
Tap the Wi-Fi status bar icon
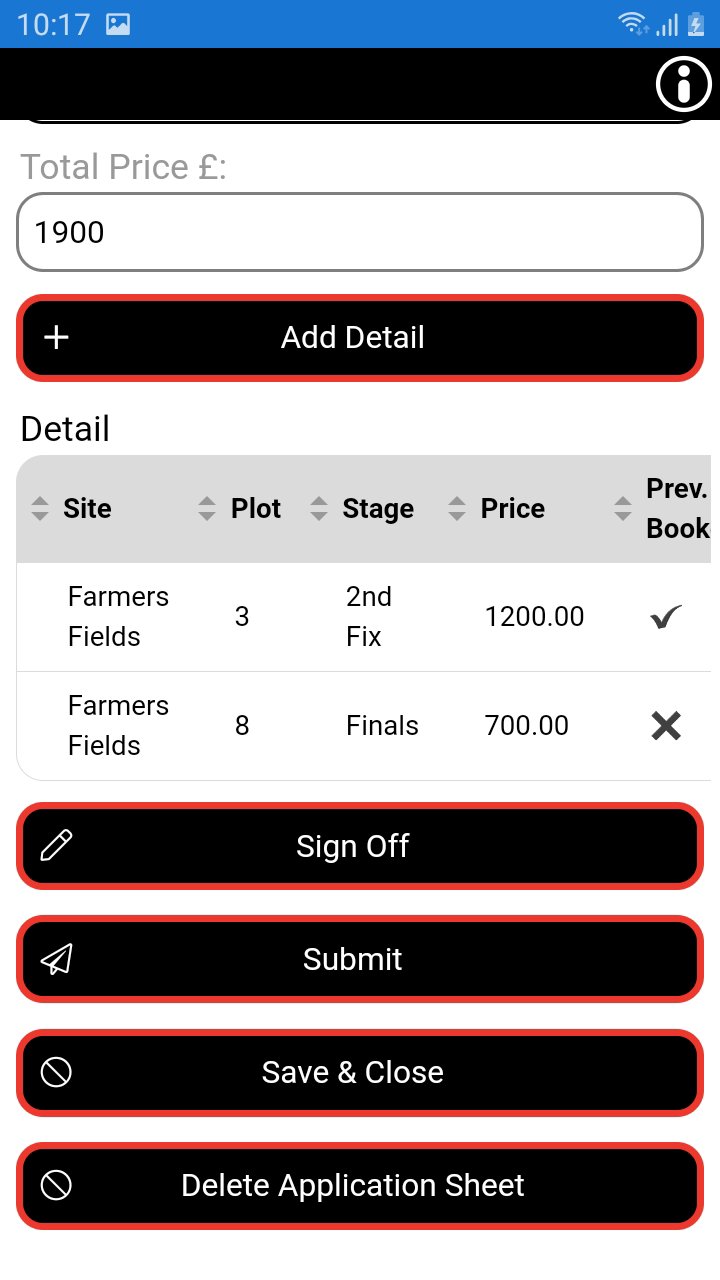pyautogui.click(x=633, y=24)
